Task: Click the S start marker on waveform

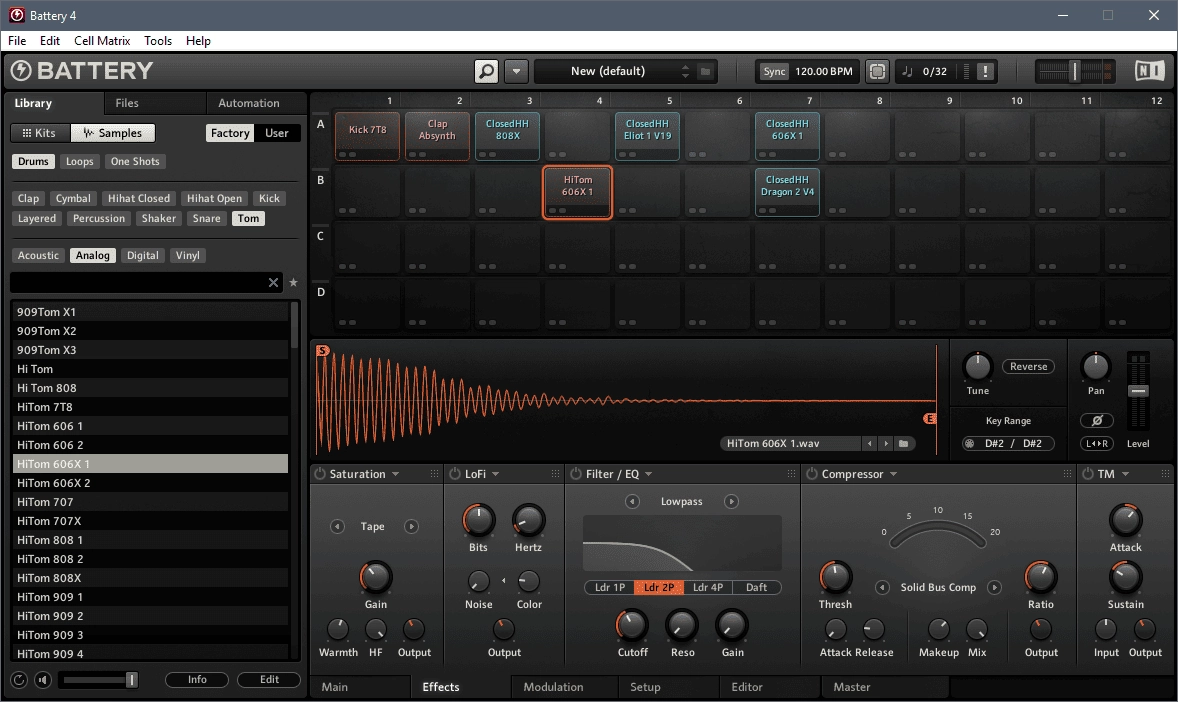Action: 322,350
